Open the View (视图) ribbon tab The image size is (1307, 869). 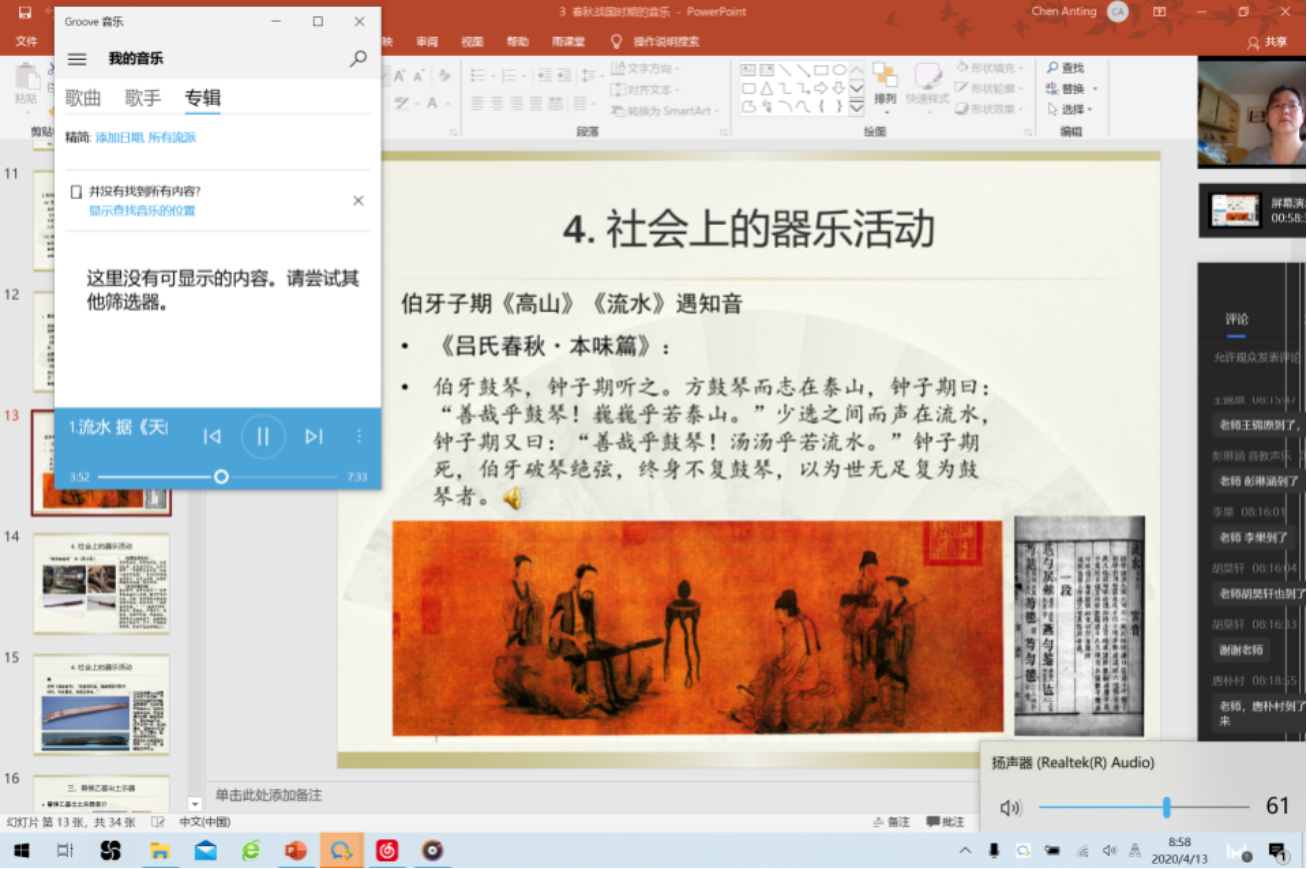tap(472, 42)
